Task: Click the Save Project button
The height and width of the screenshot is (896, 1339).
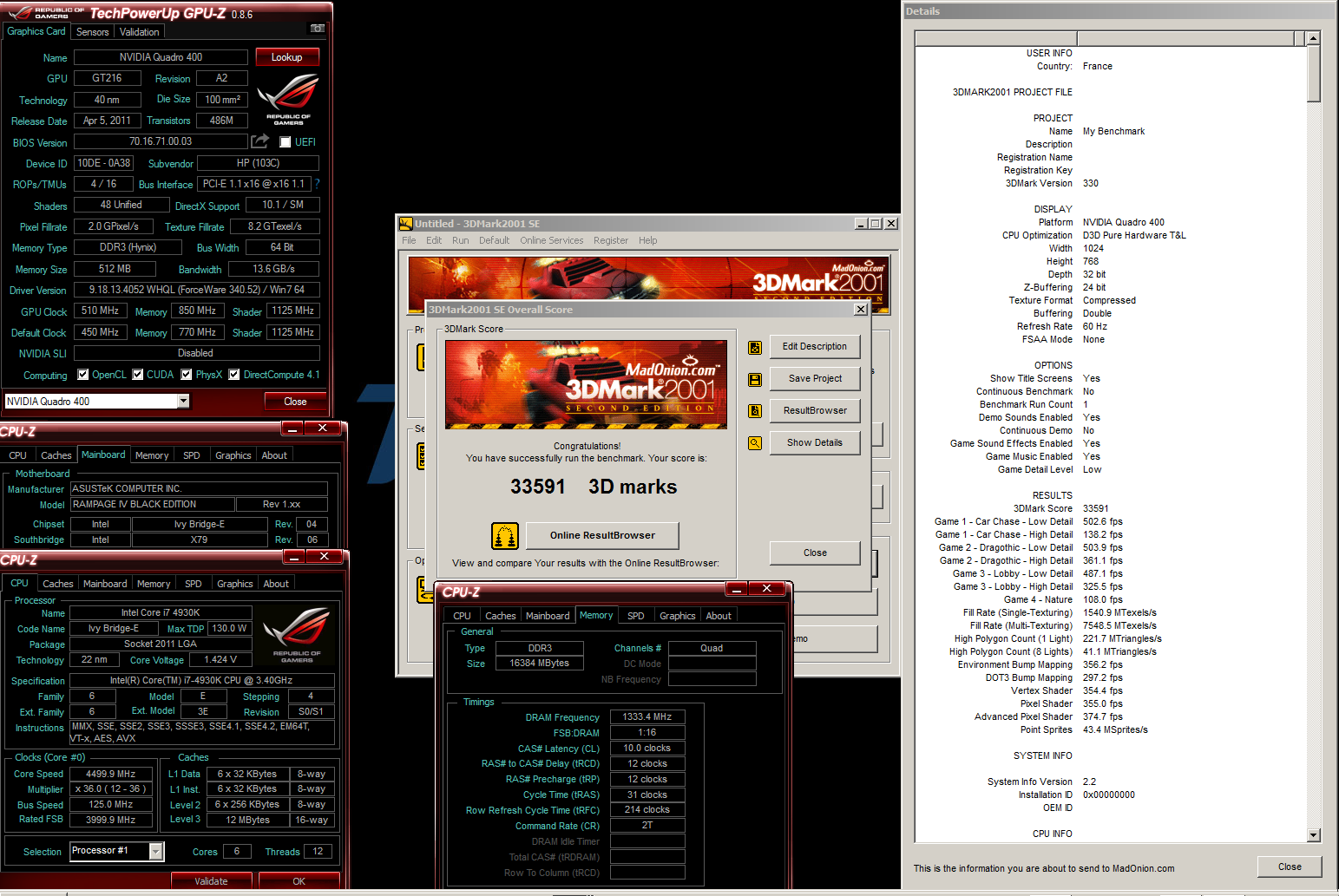Action: [x=815, y=379]
